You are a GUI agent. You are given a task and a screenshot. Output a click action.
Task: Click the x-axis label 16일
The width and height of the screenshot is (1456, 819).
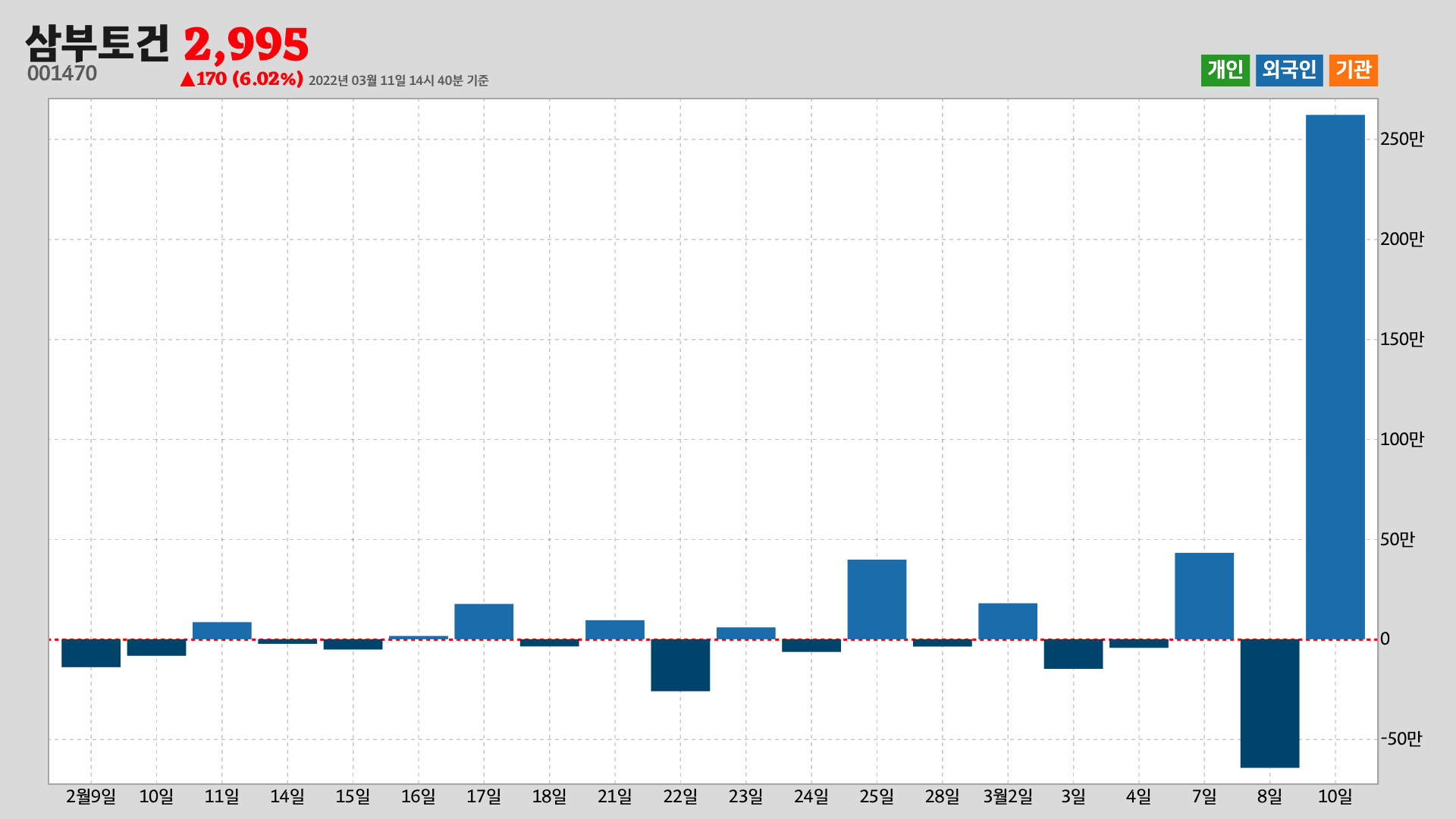point(419,796)
